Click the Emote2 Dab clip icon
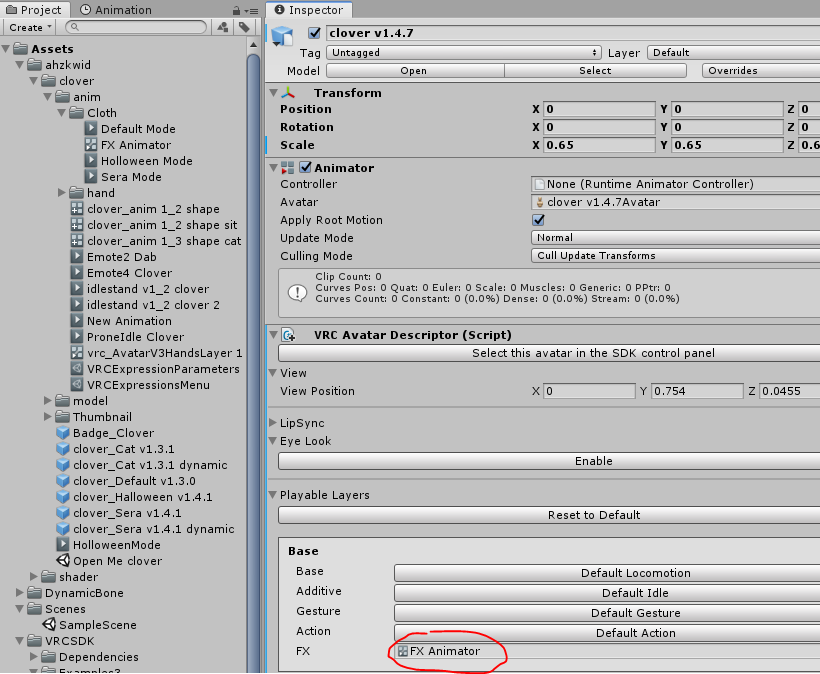The height and width of the screenshot is (674, 820). point(77,257)
